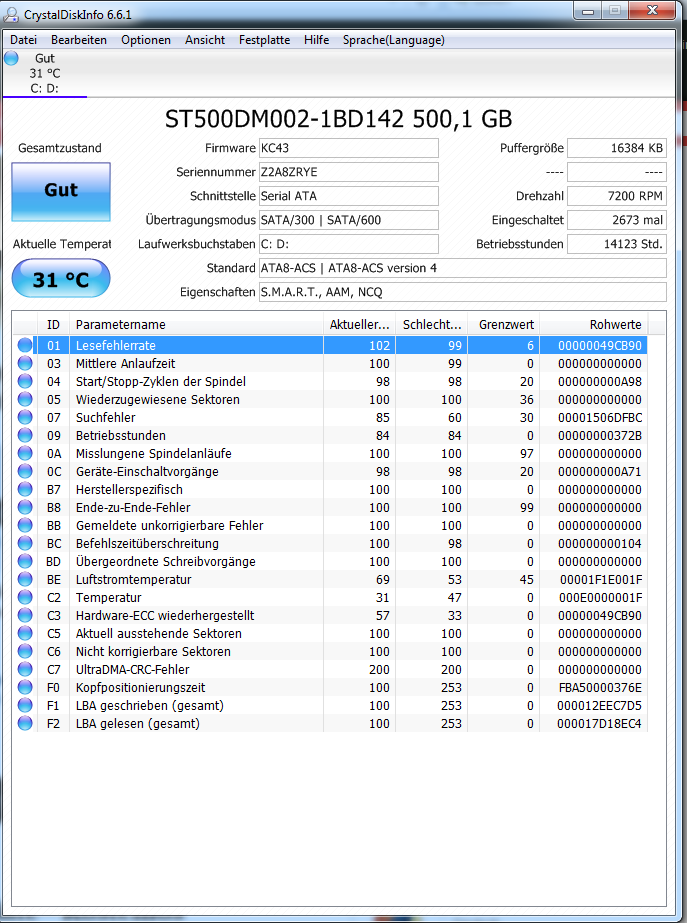The width and height of the screenshot is (687, 923).
Task: Select the Lesefehlerrate parameter name
Action: click(115, 346)
